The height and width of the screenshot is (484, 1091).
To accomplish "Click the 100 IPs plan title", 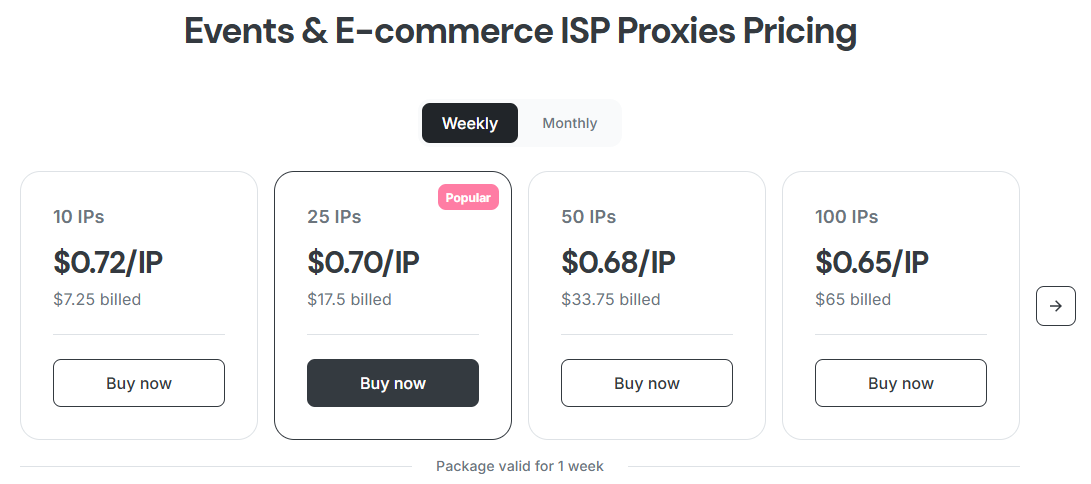I will click(x=847, y=217).
